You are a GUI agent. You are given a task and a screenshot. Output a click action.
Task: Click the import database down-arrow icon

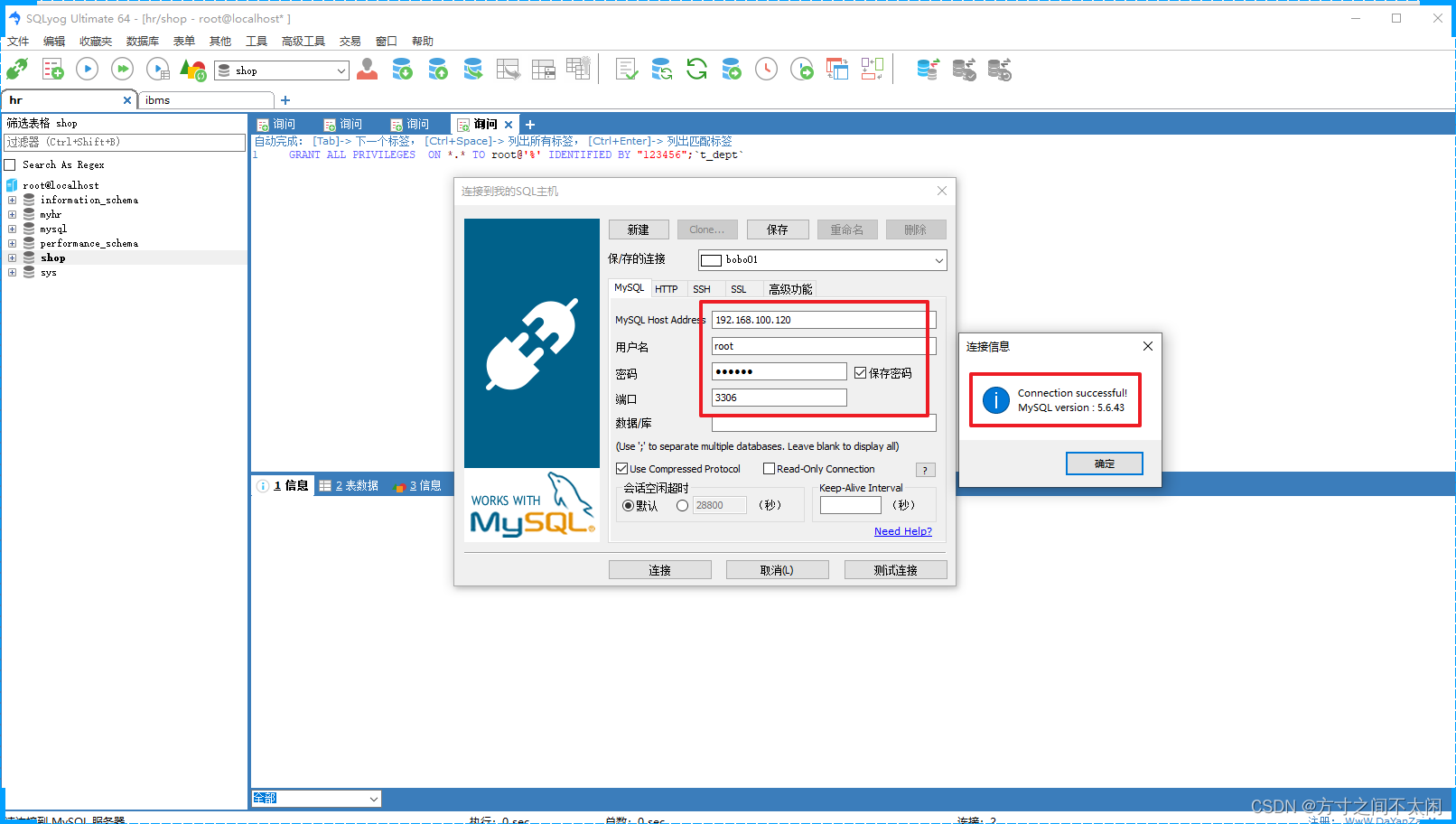pos(402,70)
